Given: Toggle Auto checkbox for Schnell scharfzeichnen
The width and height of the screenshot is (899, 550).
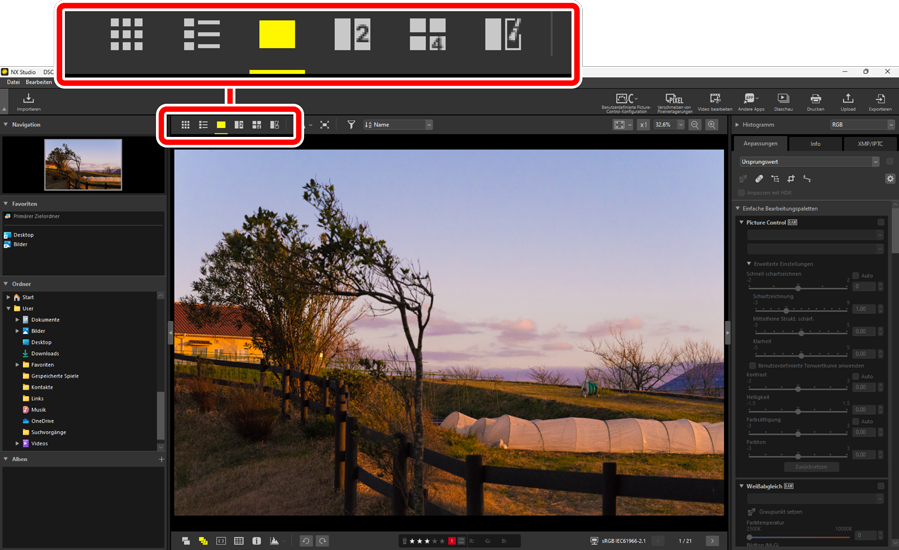Looking at the screenshot, I should pos(856,275).
